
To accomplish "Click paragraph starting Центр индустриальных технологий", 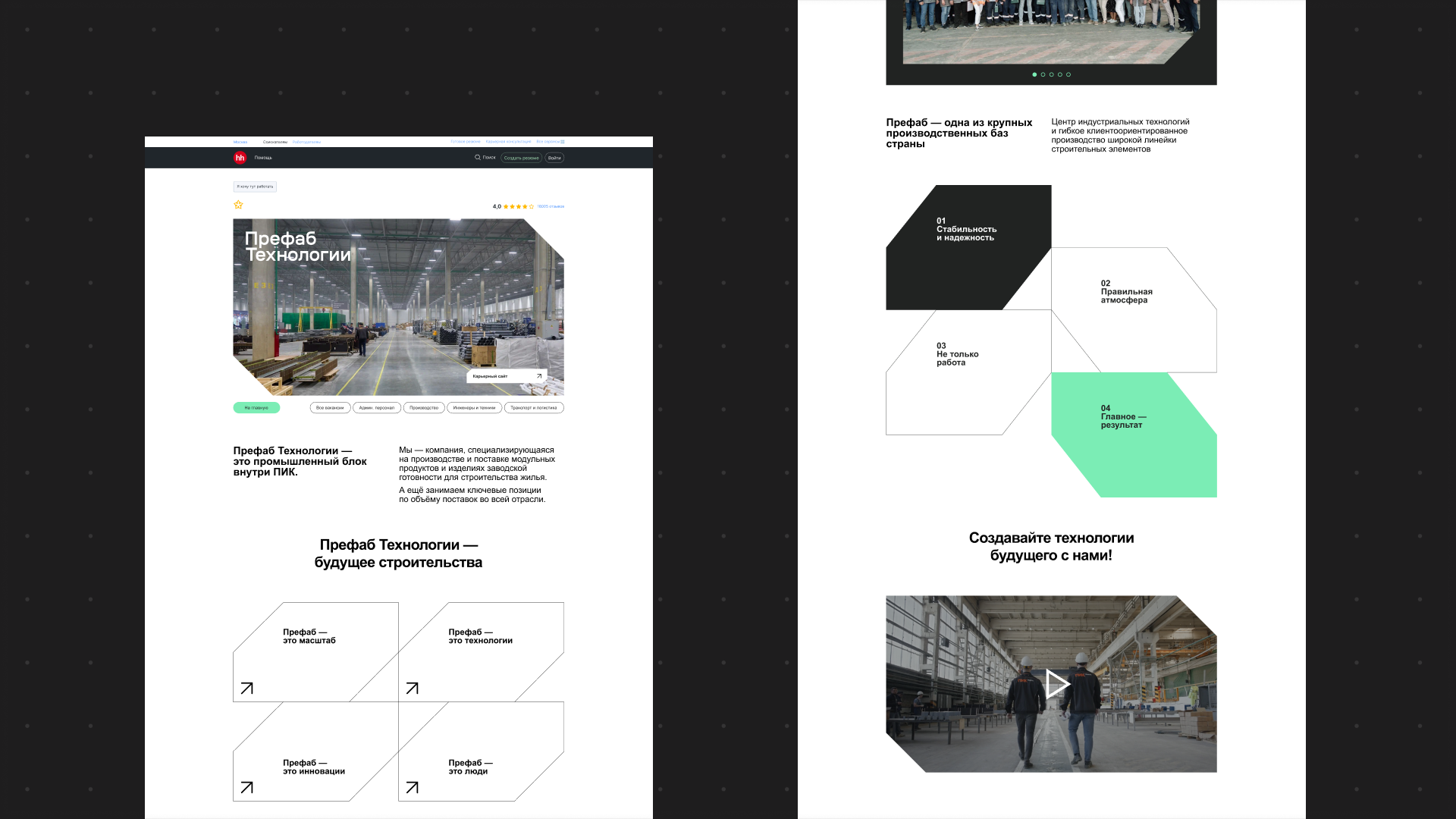I will tap(1120, 135).
